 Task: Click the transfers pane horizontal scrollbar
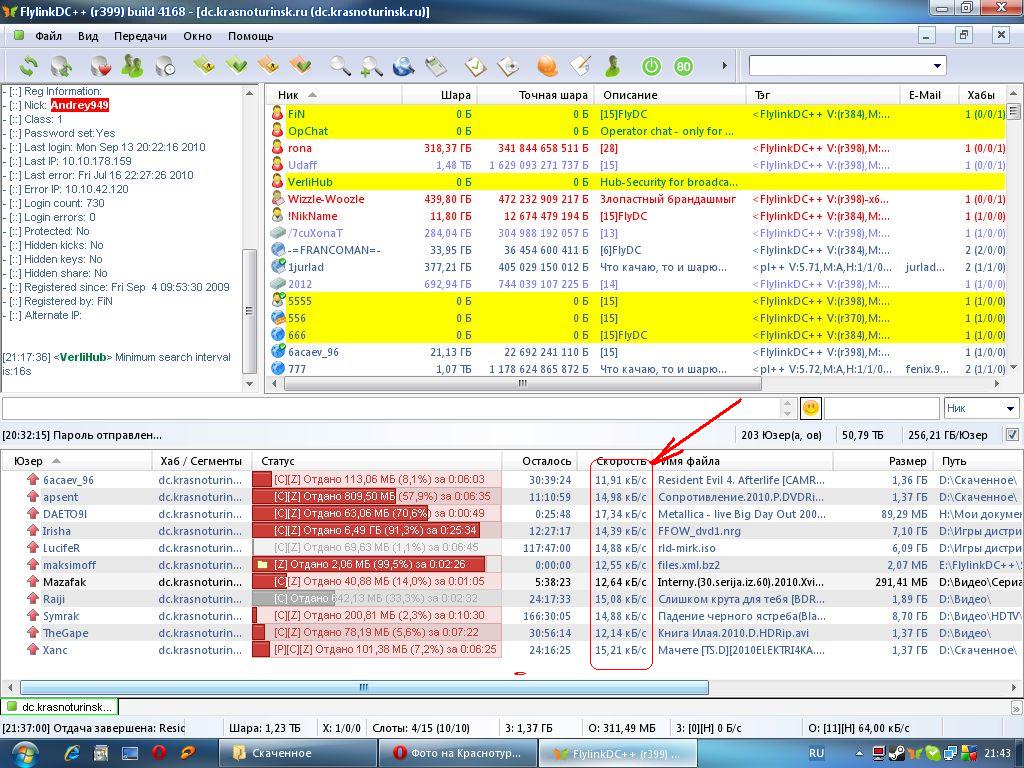pos(364,687)
